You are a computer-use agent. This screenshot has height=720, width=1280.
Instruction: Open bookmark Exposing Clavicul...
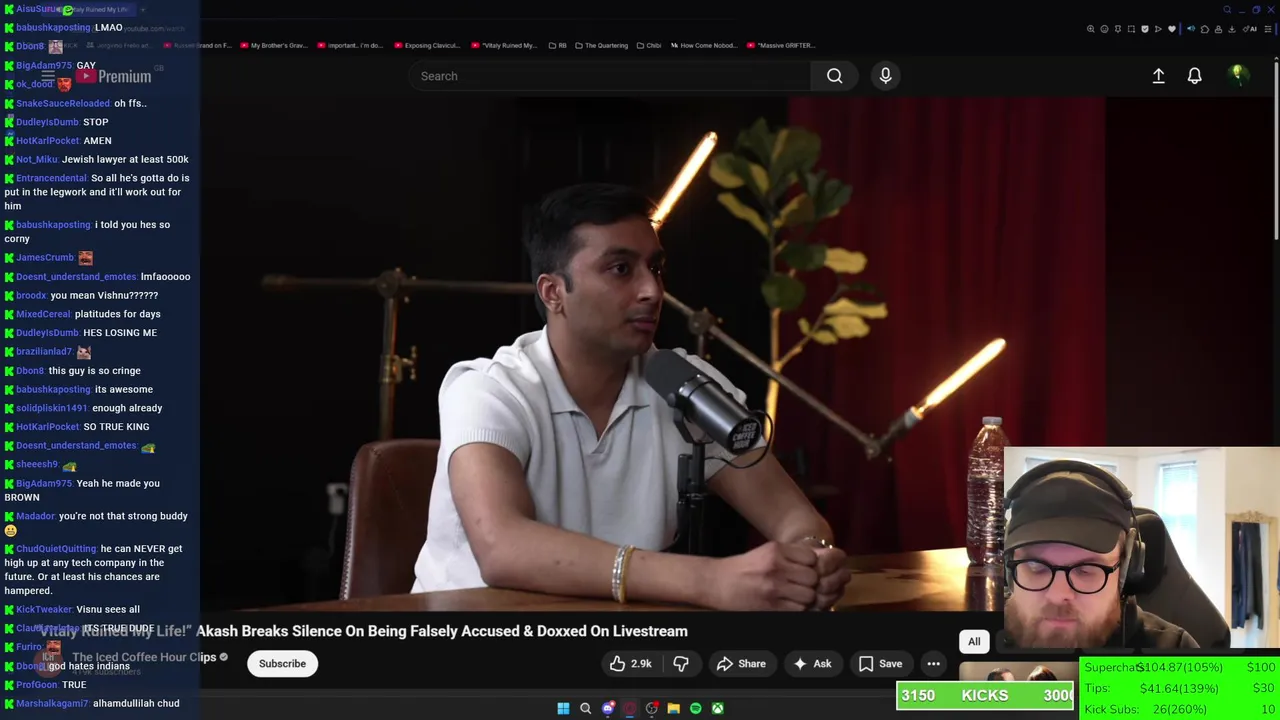click(427, 45)
